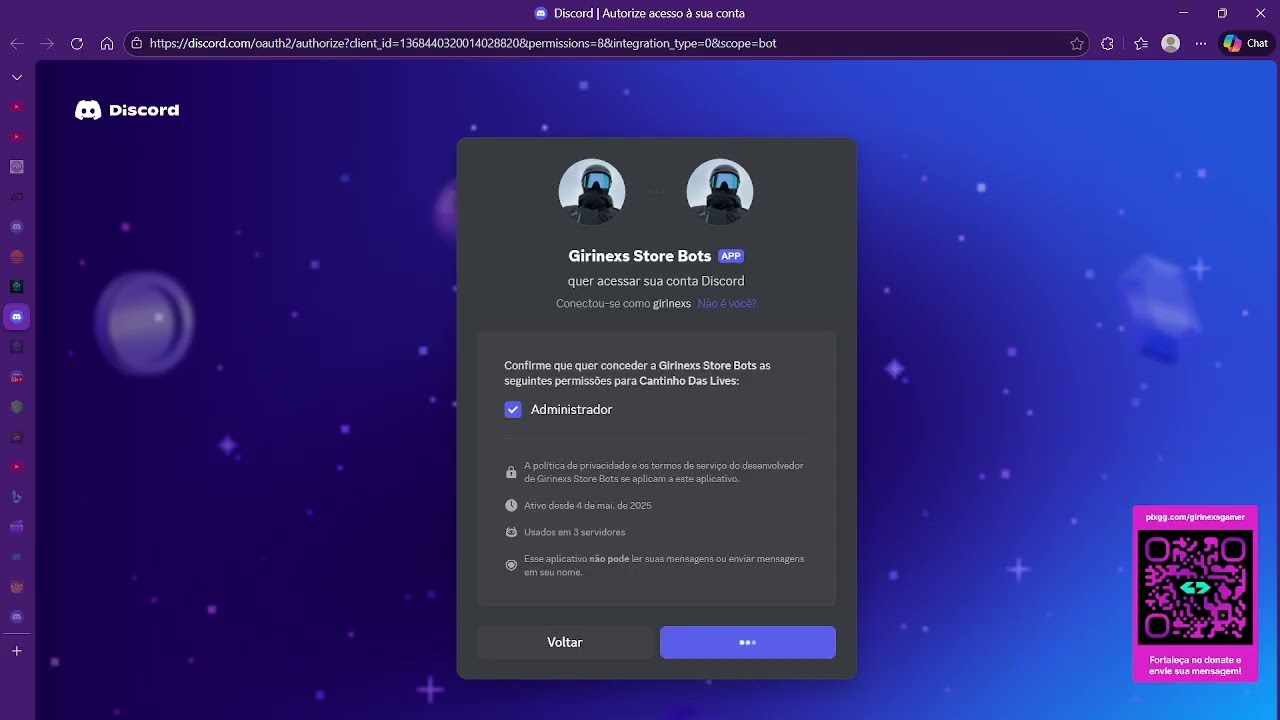Click the 'Usados em 3 servidores' text
This screenshot has height=720, width=1280.
pyautogui.click(x=575, y=532)
